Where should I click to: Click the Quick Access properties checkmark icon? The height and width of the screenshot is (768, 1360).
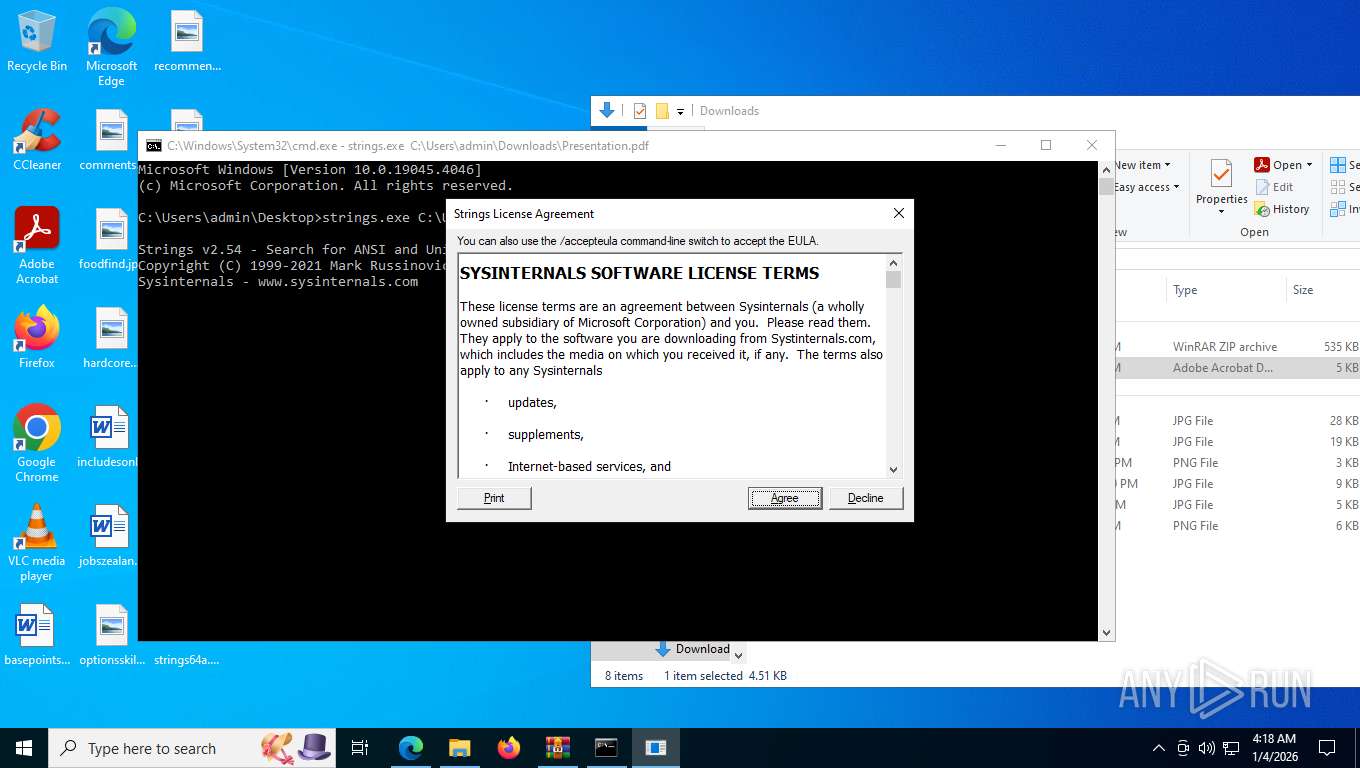[640, 111]
